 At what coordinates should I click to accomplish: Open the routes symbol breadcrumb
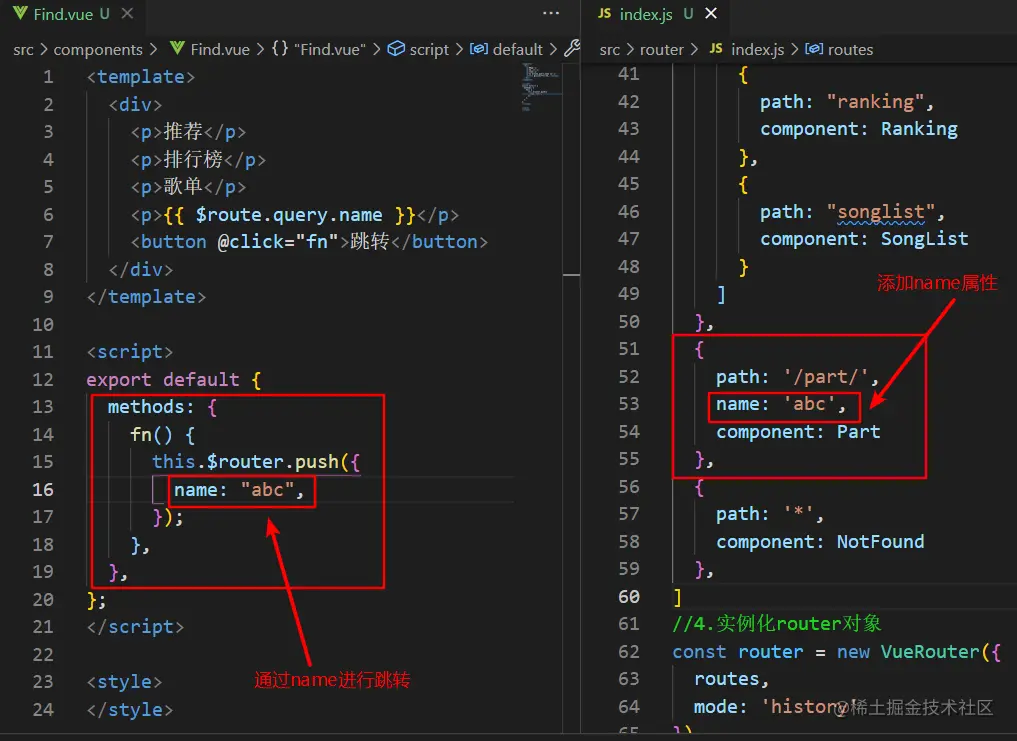pyautogui.click(x=850, y=49)
